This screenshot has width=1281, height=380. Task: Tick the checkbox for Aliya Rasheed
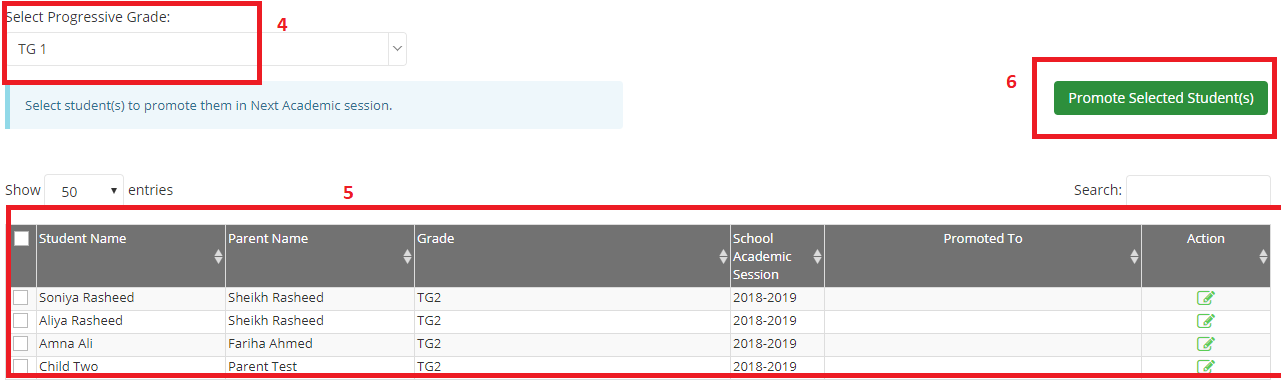click(x=21, y=320)
